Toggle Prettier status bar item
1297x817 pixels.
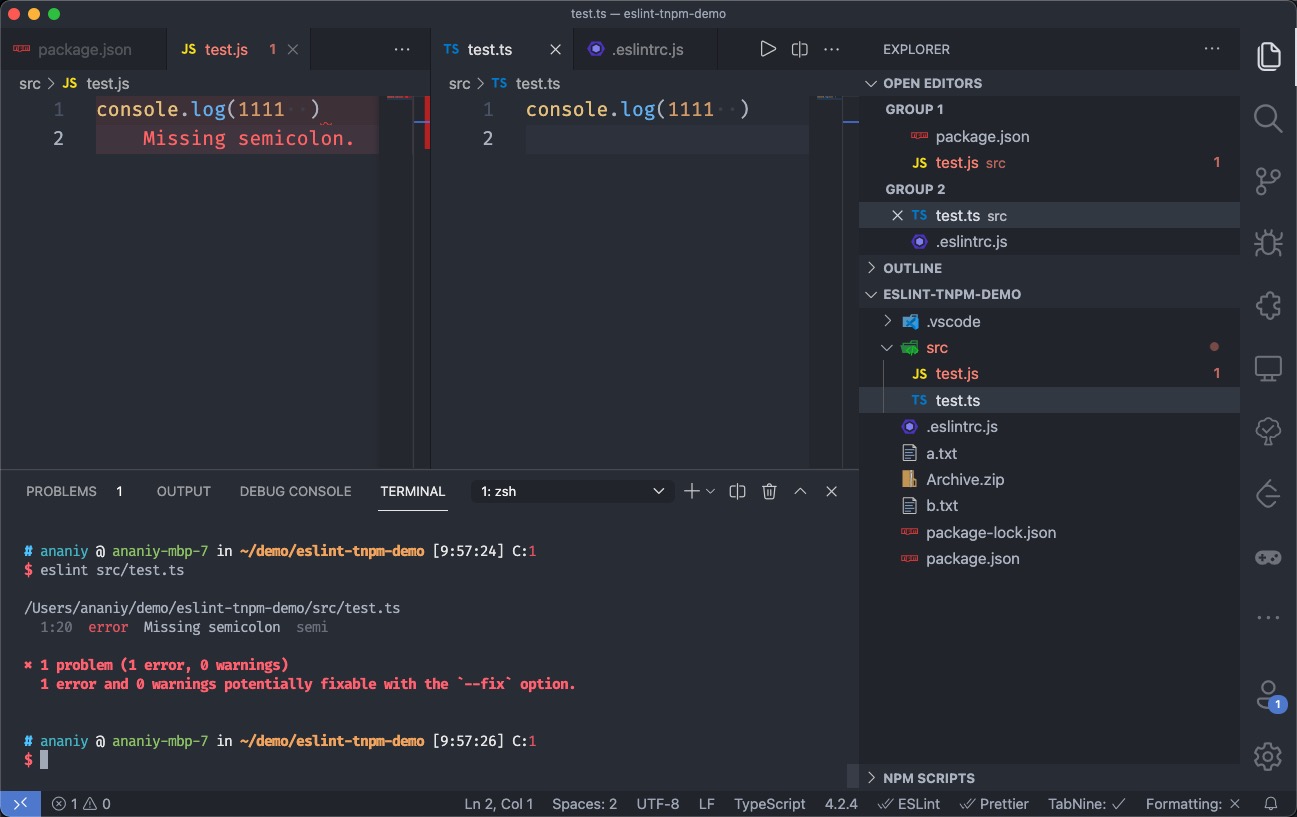click(x=994, y=804)
